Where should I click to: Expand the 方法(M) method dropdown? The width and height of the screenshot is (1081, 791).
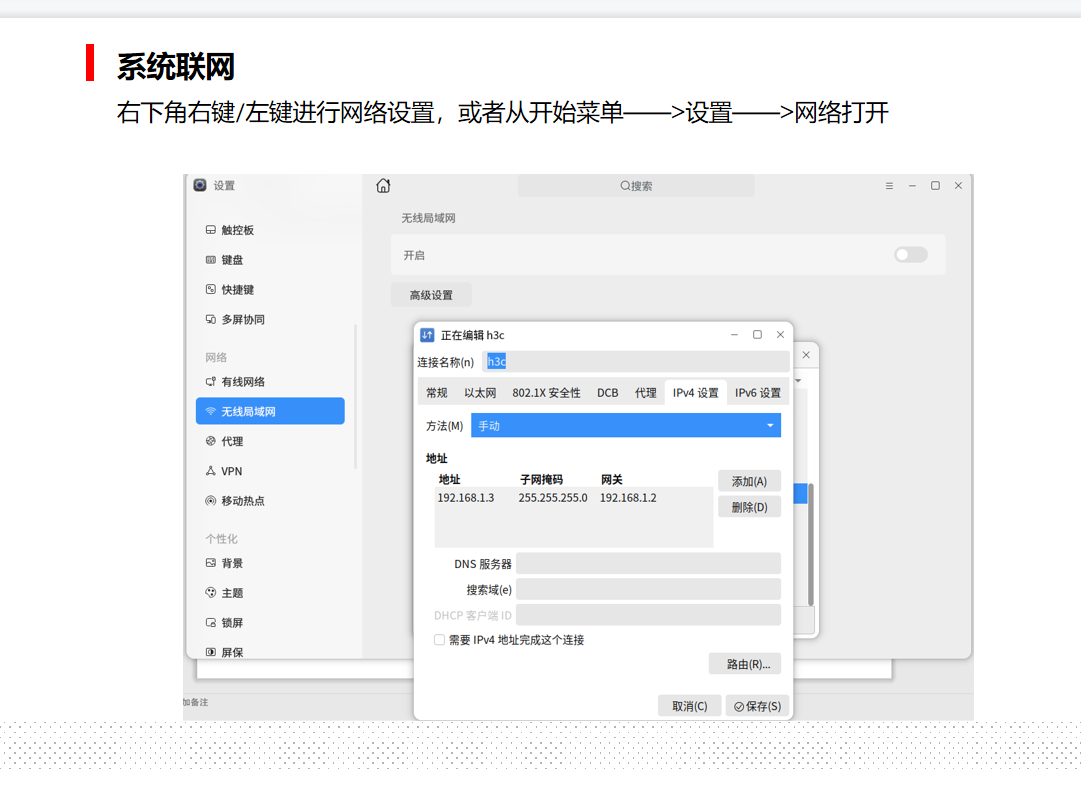click(625, 426)
